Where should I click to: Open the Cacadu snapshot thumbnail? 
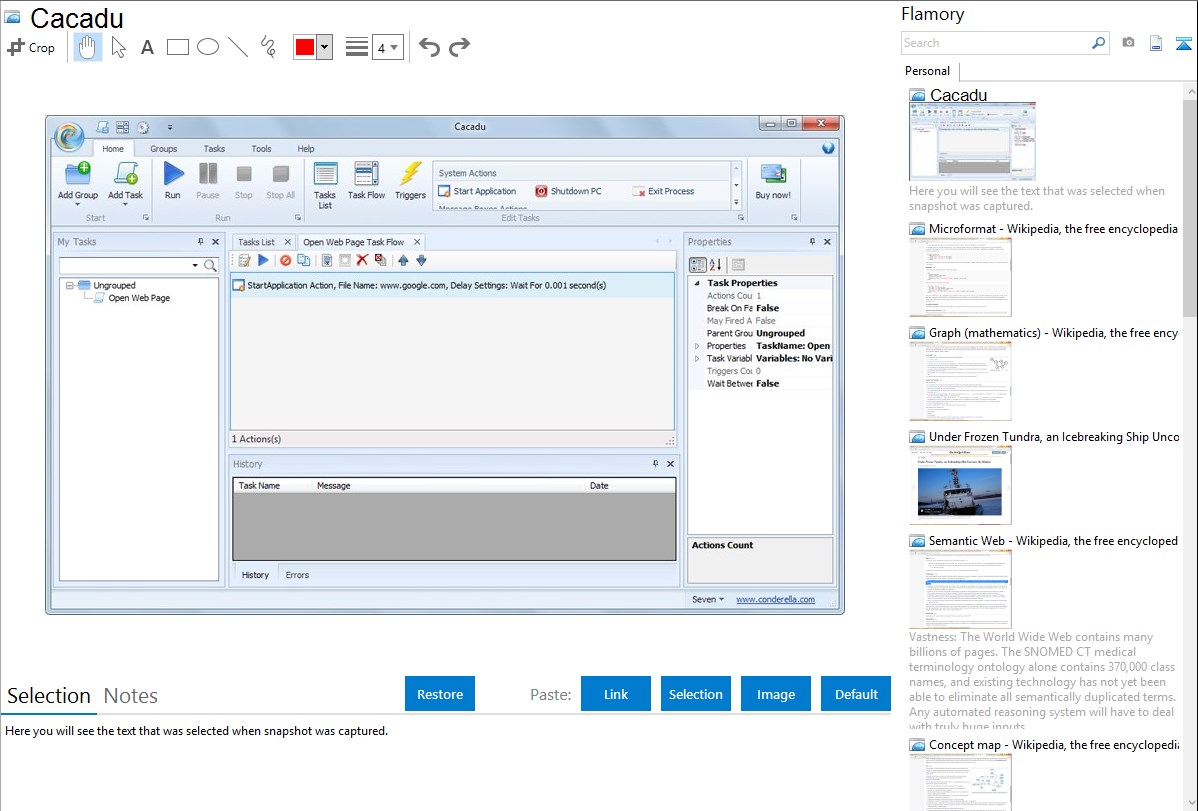pyautogui.click(x=972, y=141)
